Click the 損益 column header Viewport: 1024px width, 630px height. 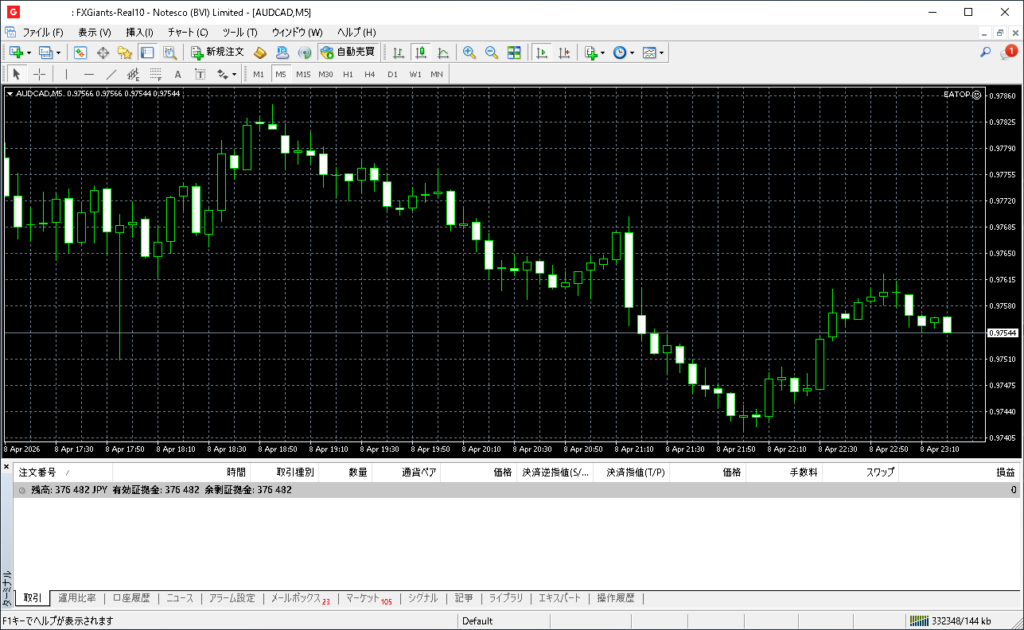1005,472
